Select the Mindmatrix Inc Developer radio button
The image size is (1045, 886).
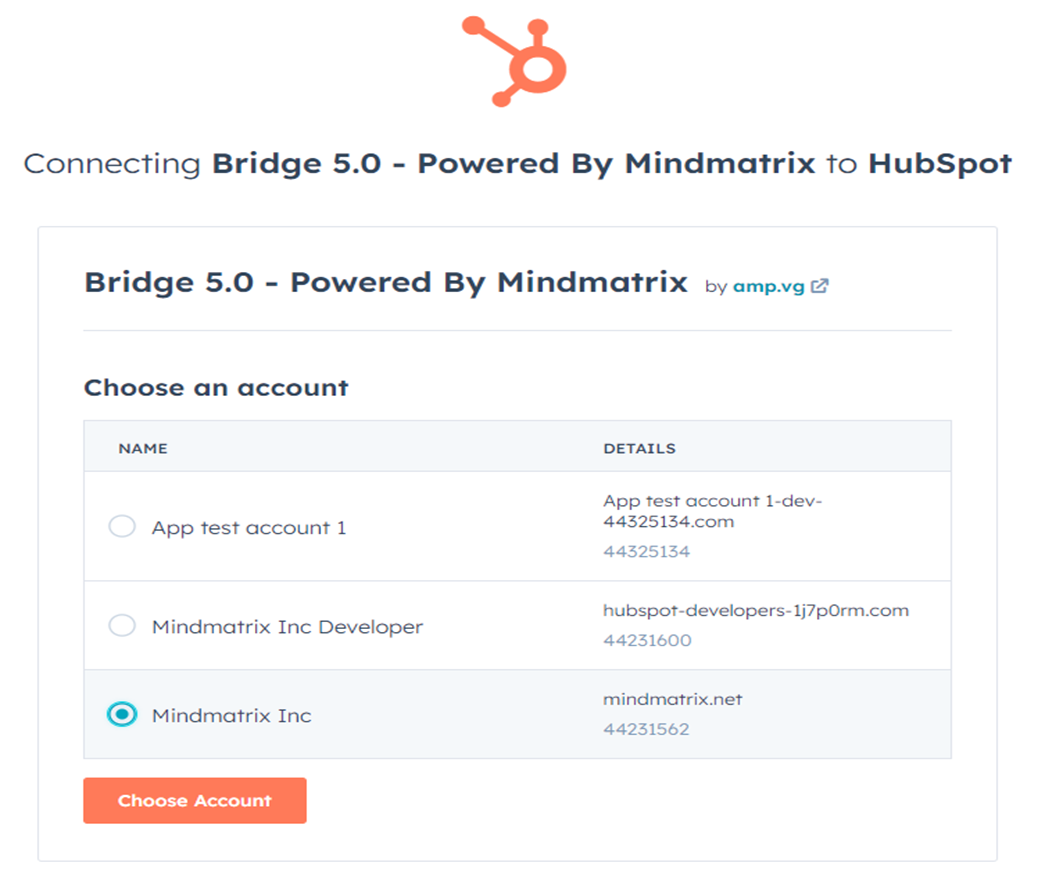click(122, 626)
